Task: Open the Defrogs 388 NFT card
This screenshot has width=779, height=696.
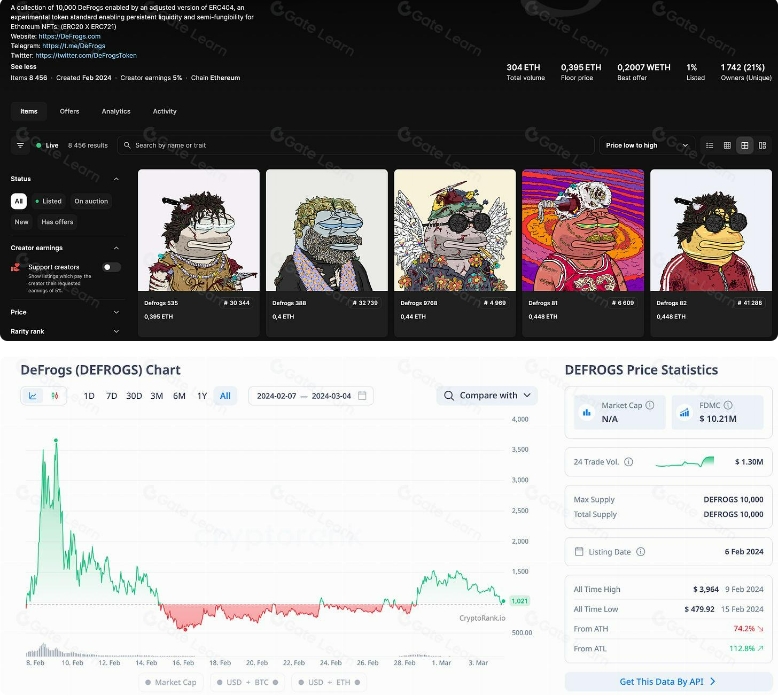Action: click(327, 253)
